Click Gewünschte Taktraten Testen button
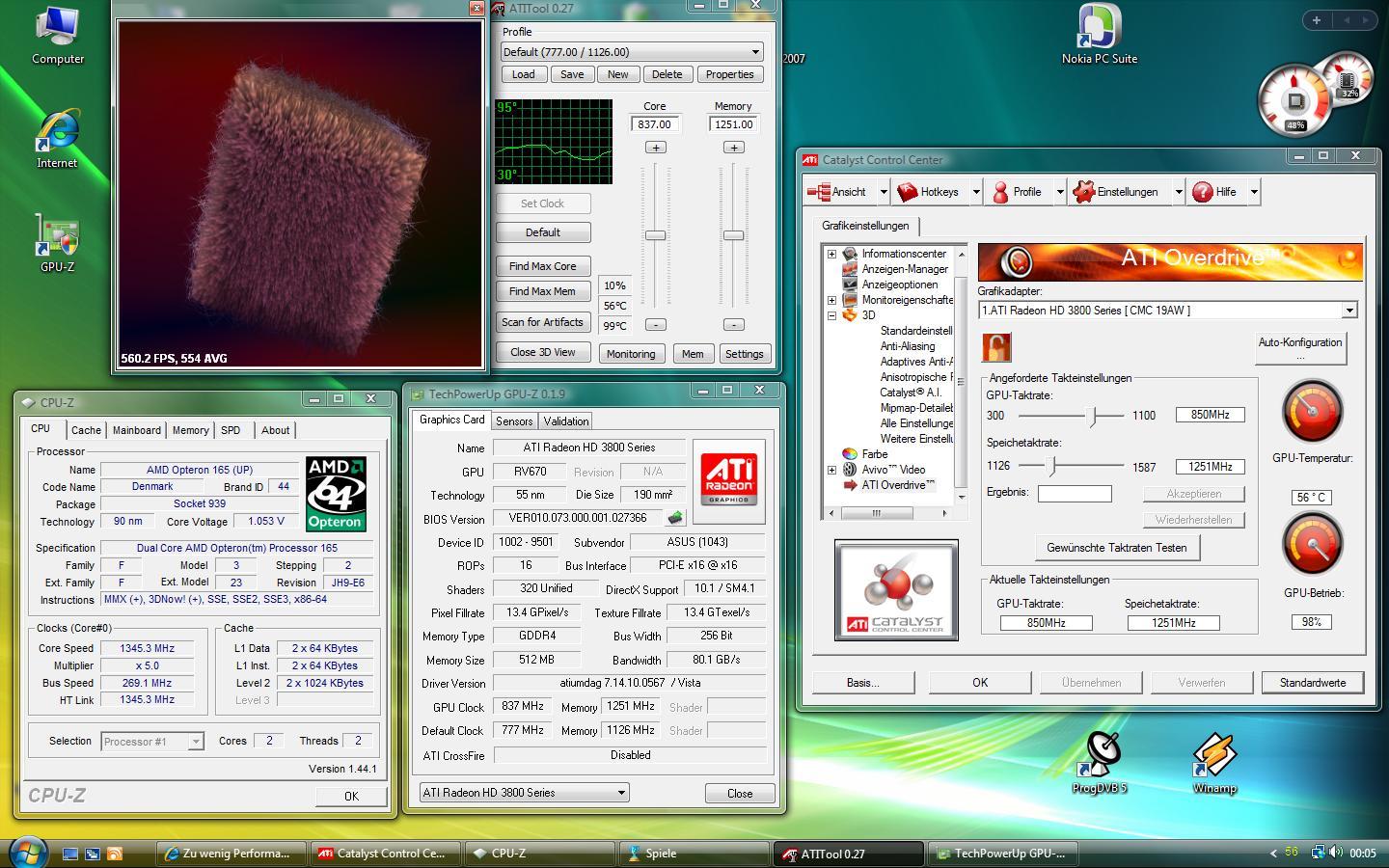 [x=1116, y=548]
